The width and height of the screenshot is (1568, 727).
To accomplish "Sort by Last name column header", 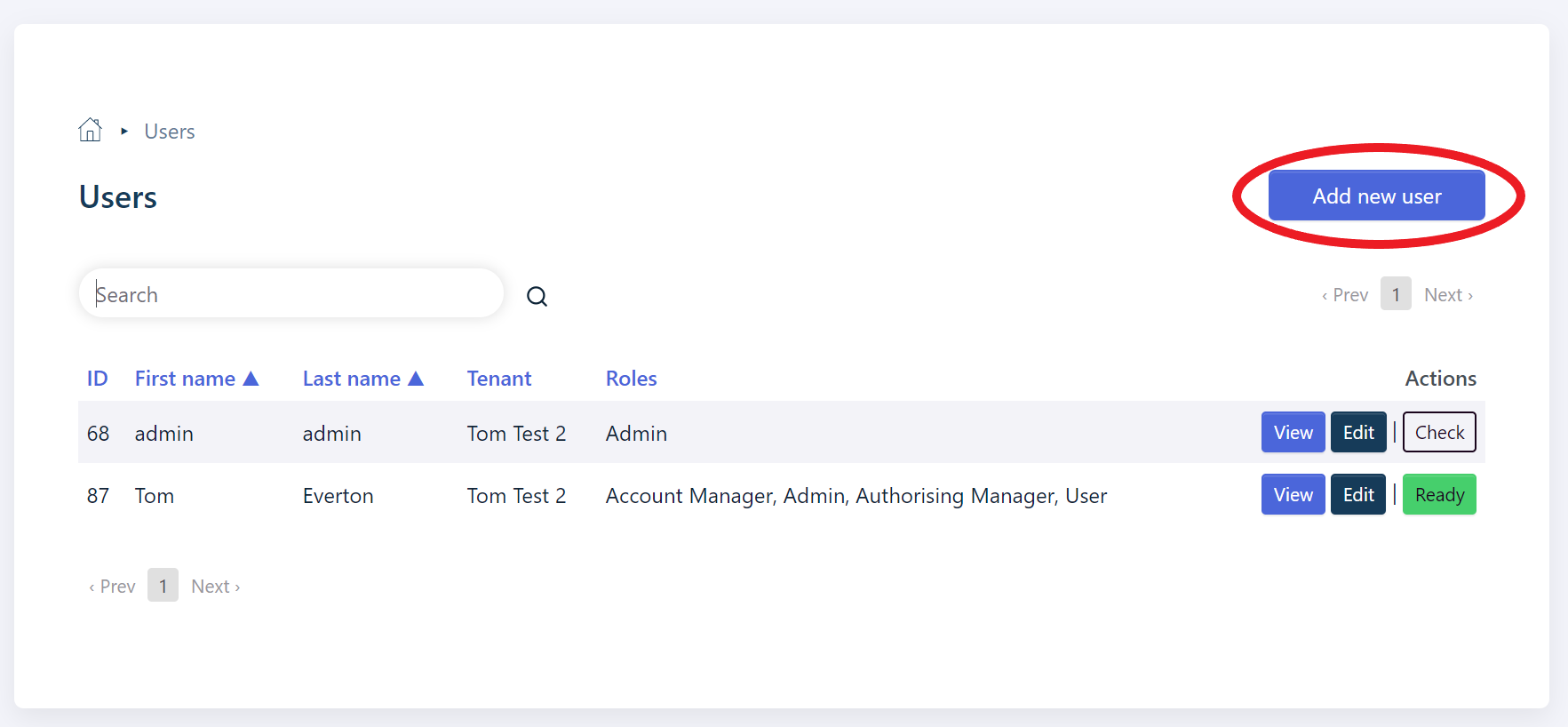I will pyautogui.click(x=352, y=379).
